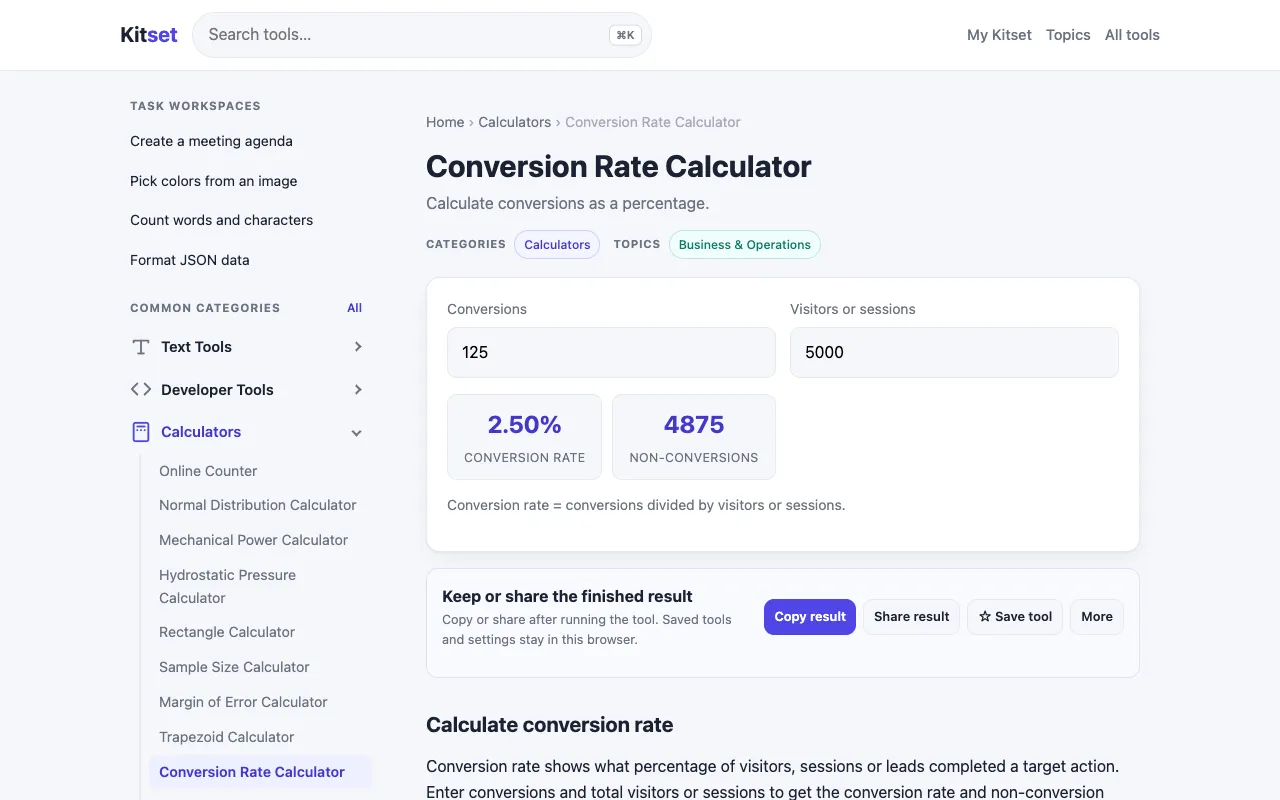Click the Business & Operations topic tag
The image size is (1280, 800).
point(745,245)
